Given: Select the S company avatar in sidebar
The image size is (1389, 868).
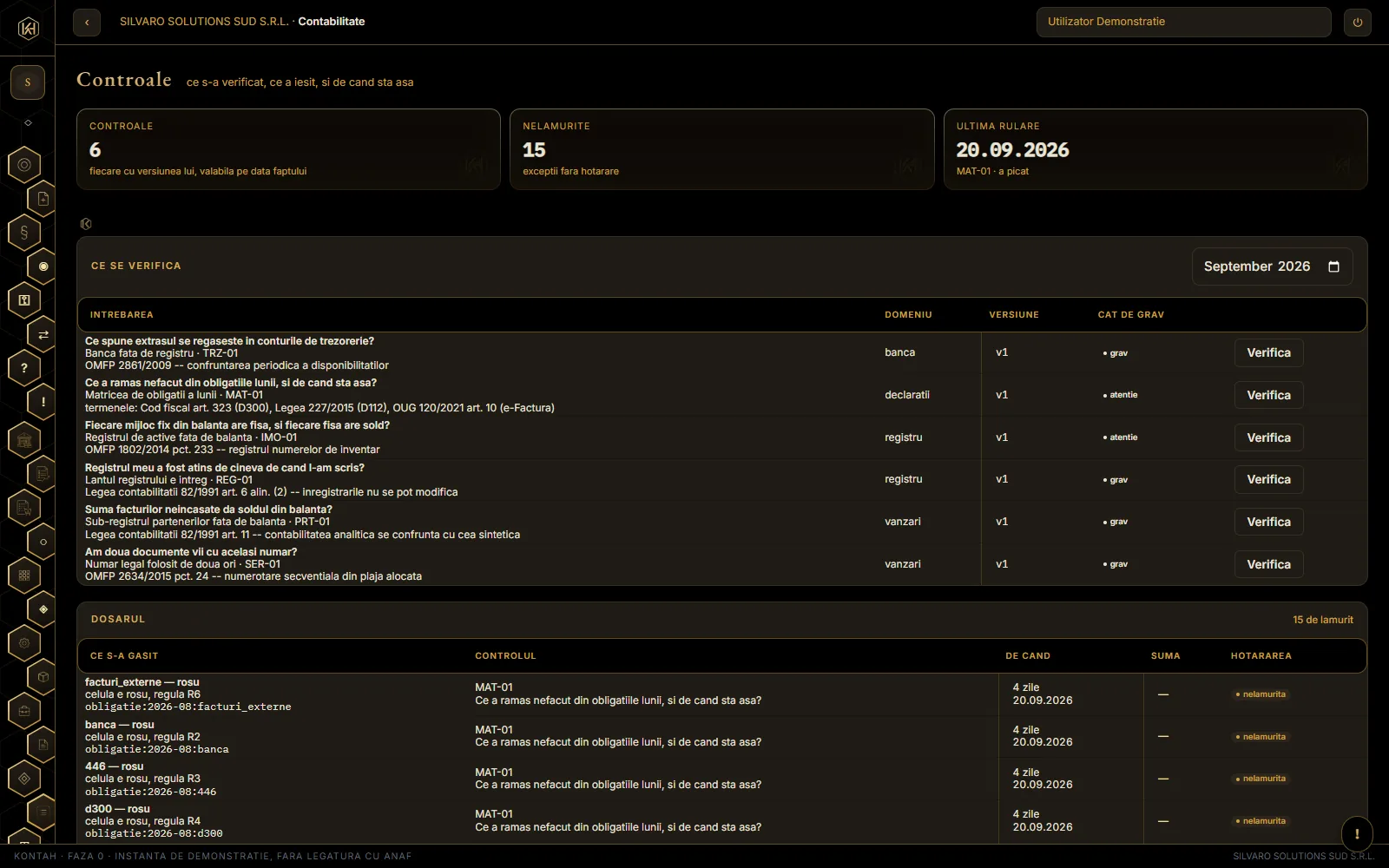Looking at the screenshot, I should pos(28,82).
